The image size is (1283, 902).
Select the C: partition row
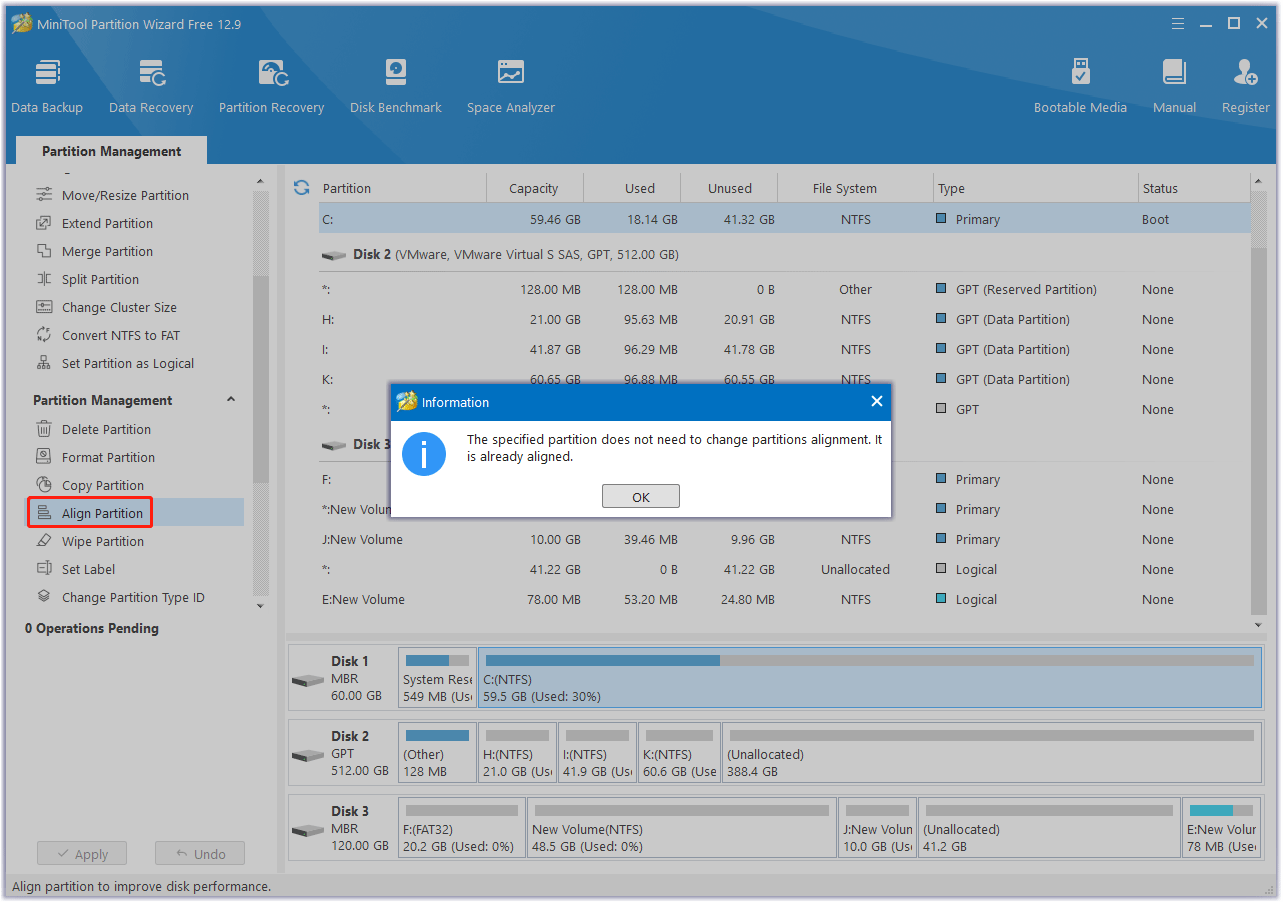click(783, 219)
